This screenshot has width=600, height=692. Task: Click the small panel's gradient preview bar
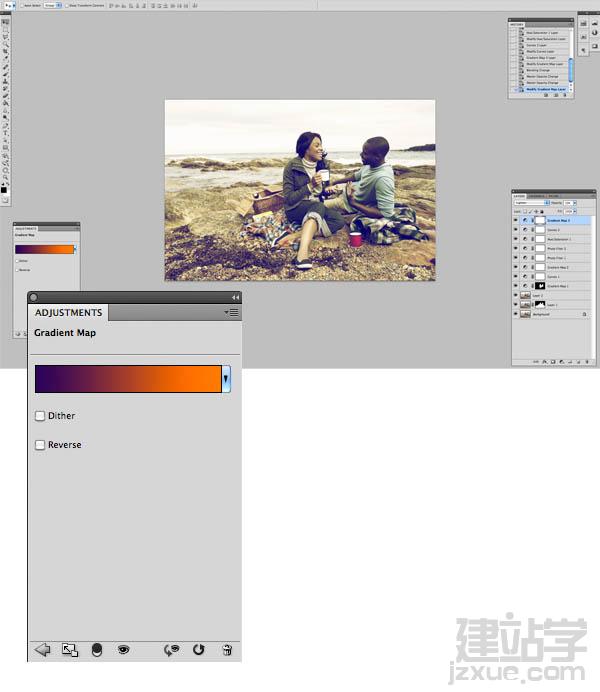tap(44, 249)
